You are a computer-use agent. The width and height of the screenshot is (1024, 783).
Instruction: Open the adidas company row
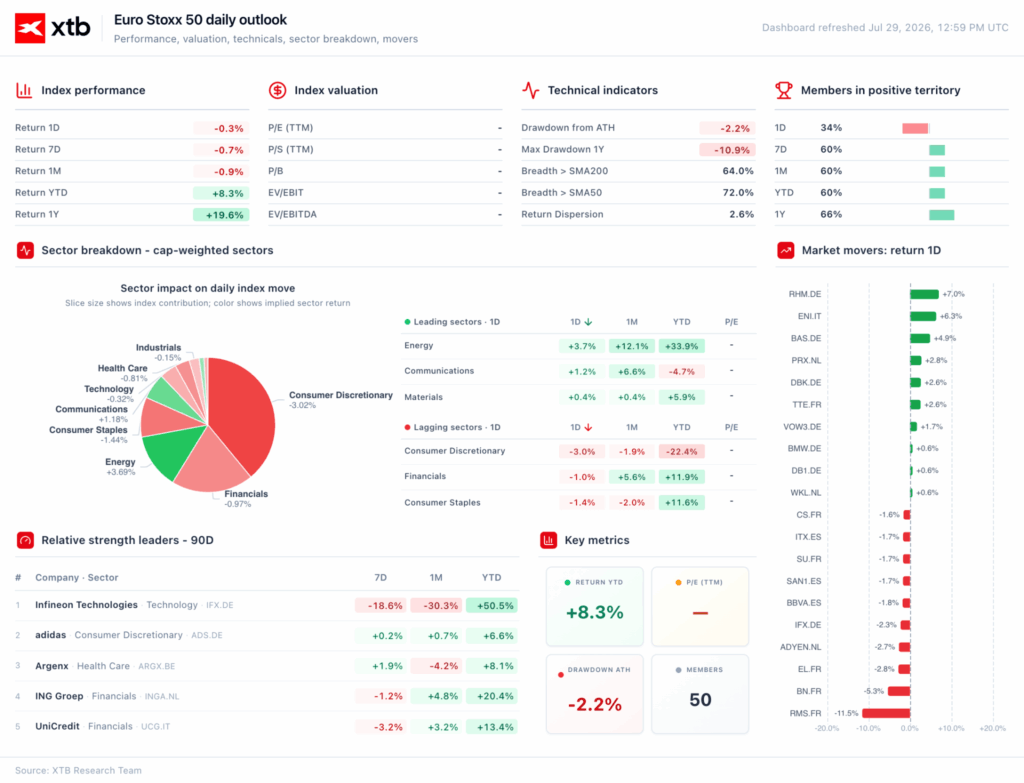pyautogui.click(x=266, y=635)
